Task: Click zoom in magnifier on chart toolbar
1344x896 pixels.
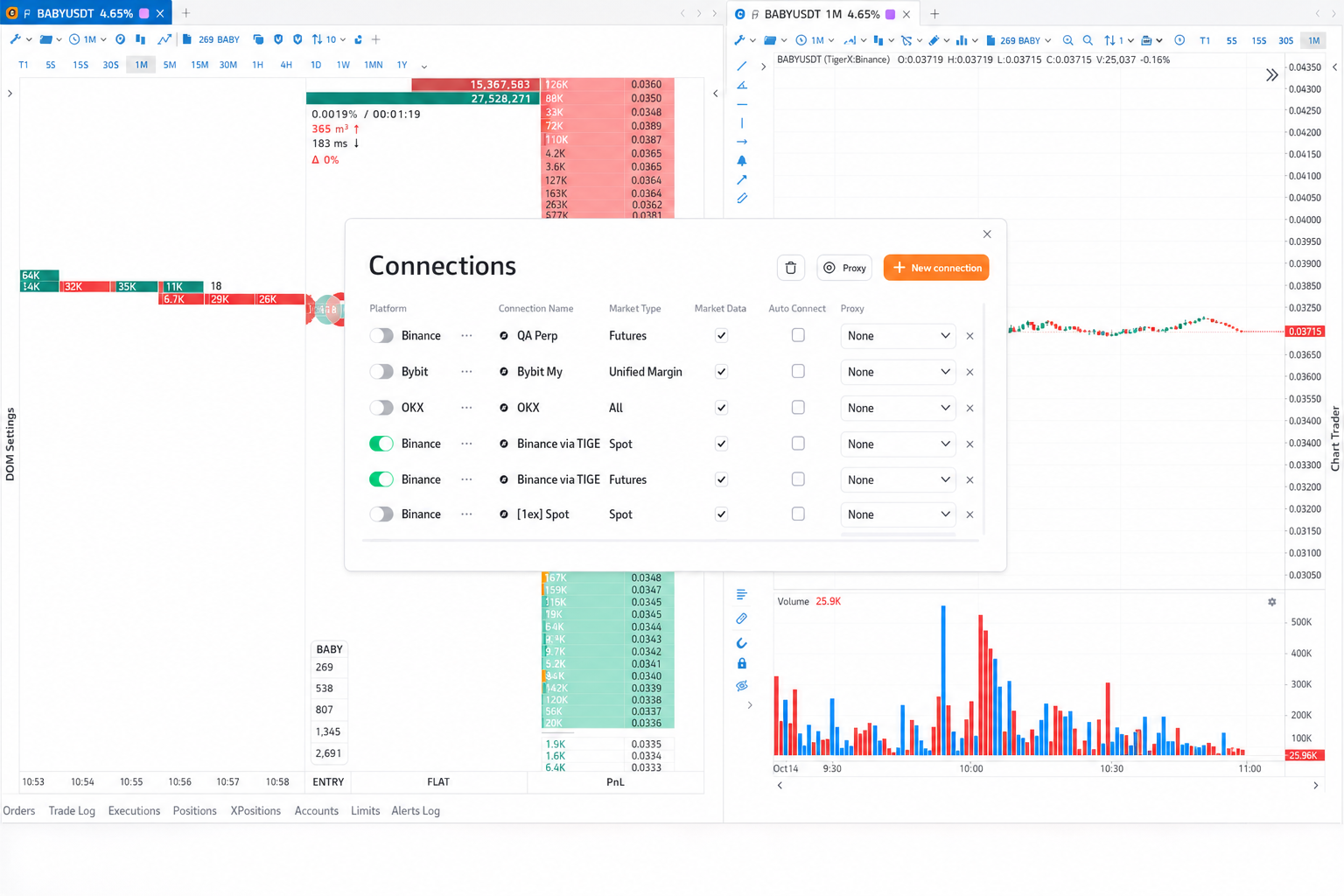Action: coord(1067,40)
